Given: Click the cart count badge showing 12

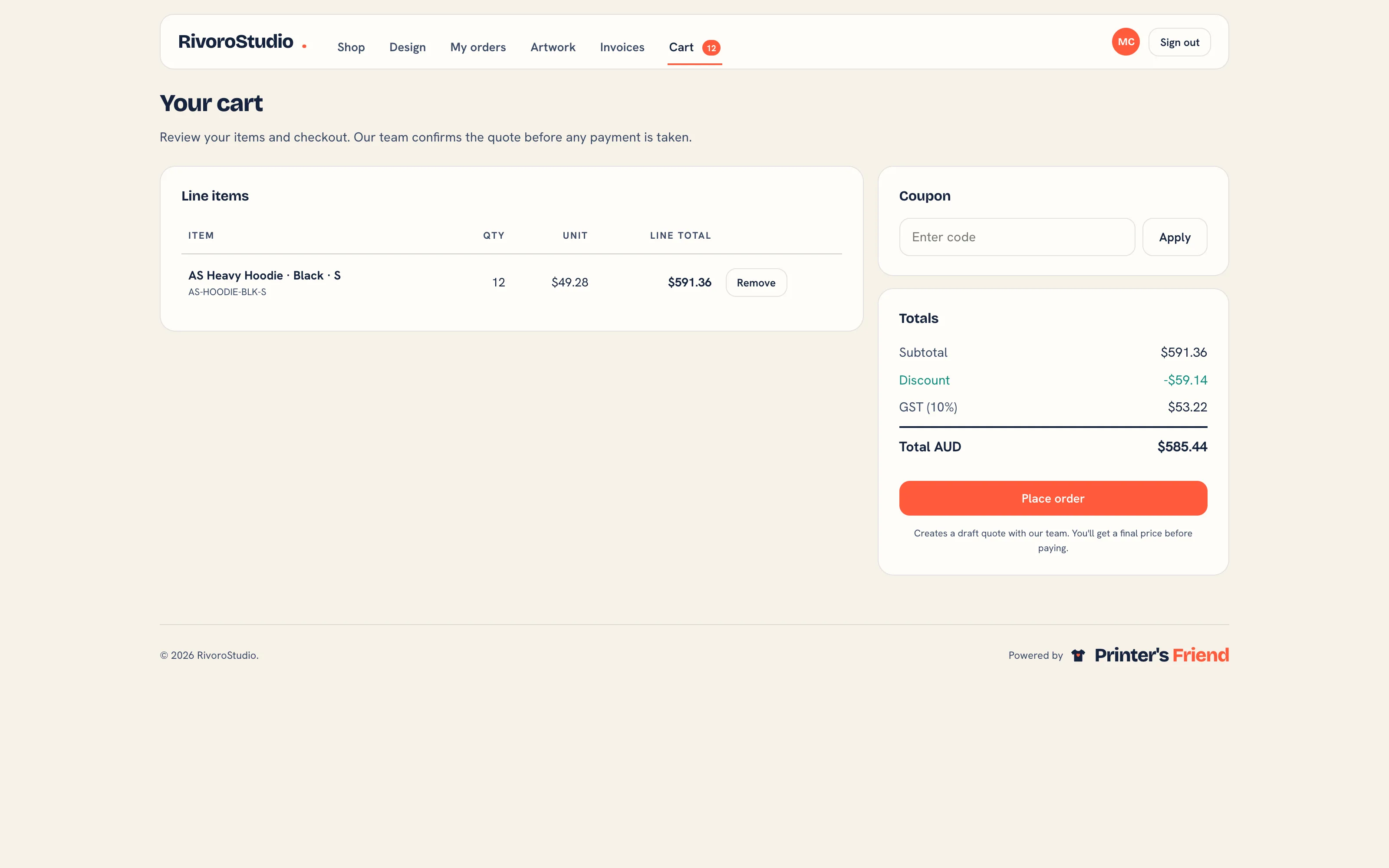Looking at the screenshot, I should pos(711,48).
